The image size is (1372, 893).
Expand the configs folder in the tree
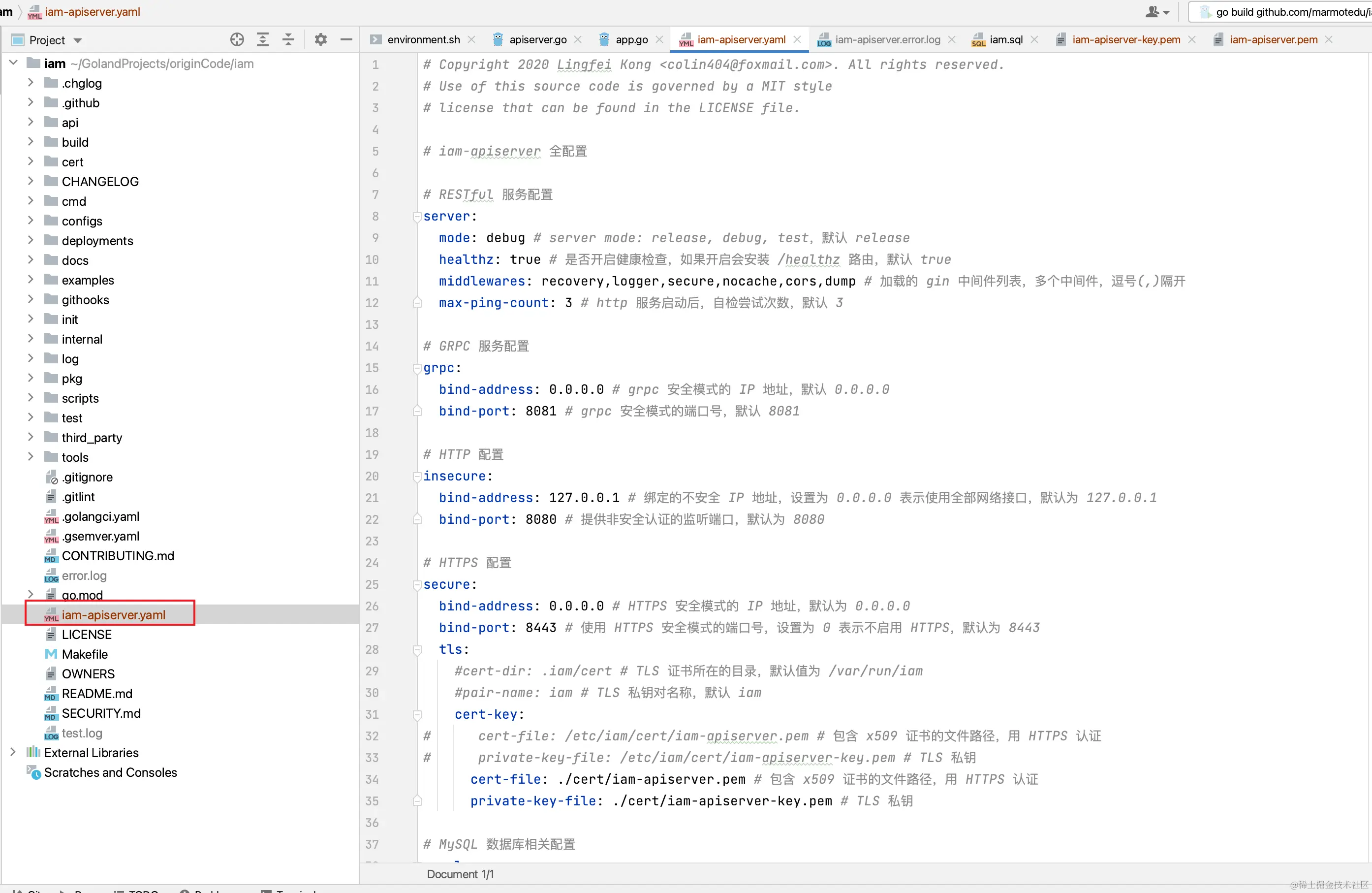coord(31,221)
